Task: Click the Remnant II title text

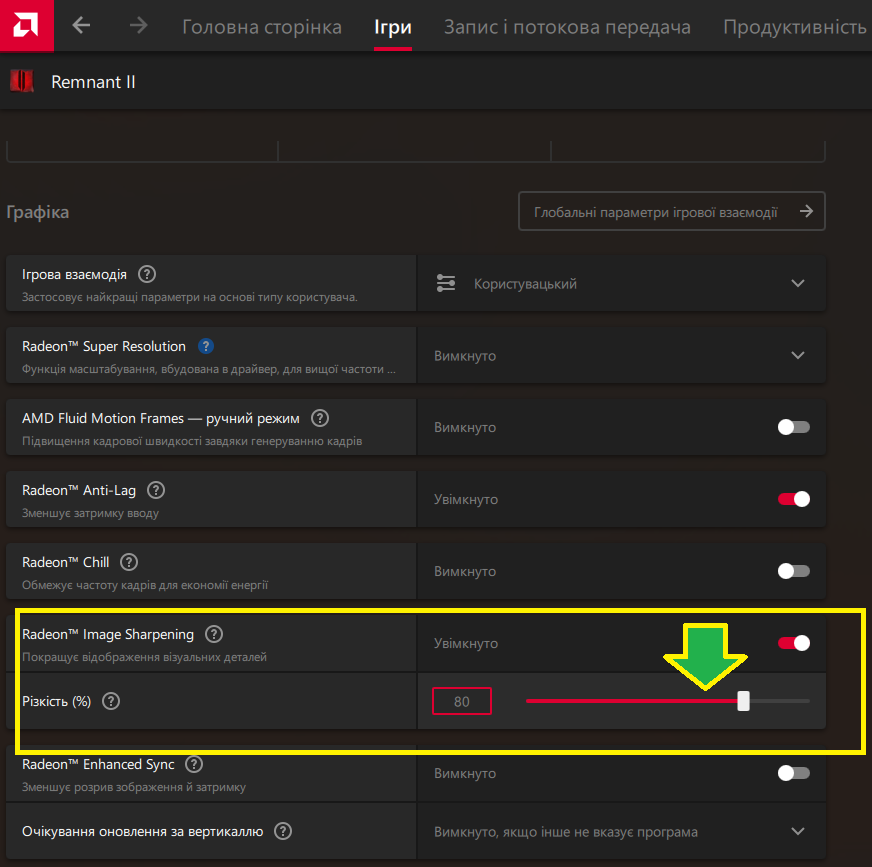Action: (x=93, y=82)
